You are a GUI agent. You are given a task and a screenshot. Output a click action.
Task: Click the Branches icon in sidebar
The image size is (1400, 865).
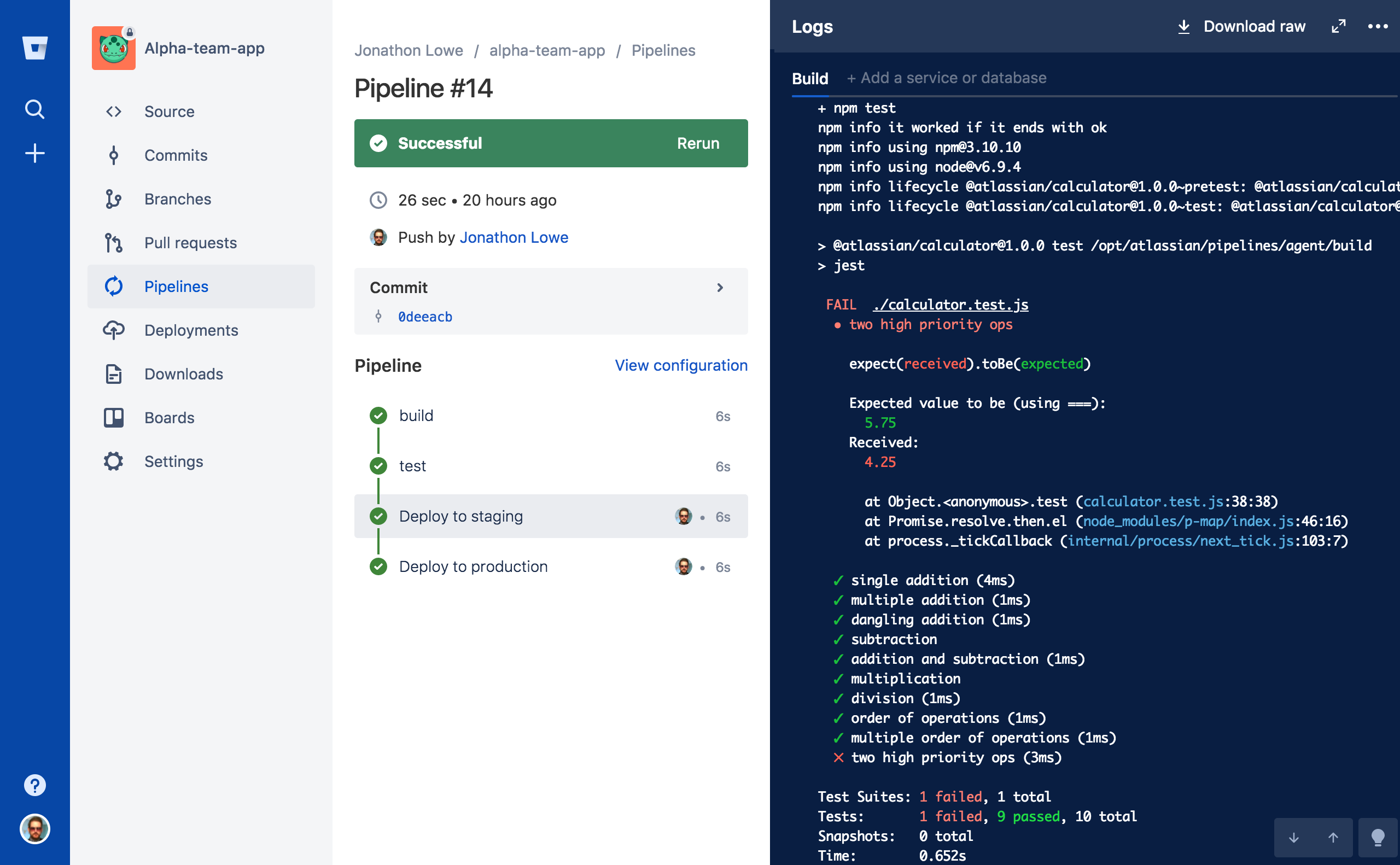[113, 199]
